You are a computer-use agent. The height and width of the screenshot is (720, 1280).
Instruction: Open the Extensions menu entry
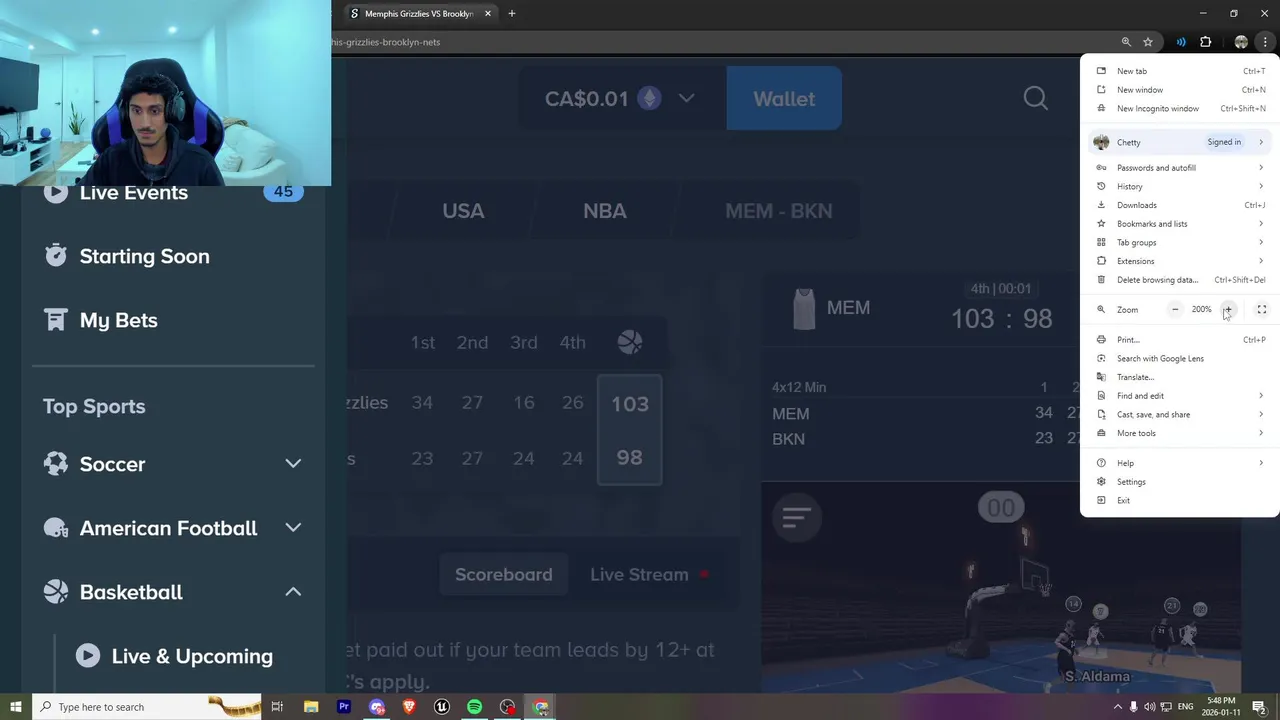[1180, 261]
